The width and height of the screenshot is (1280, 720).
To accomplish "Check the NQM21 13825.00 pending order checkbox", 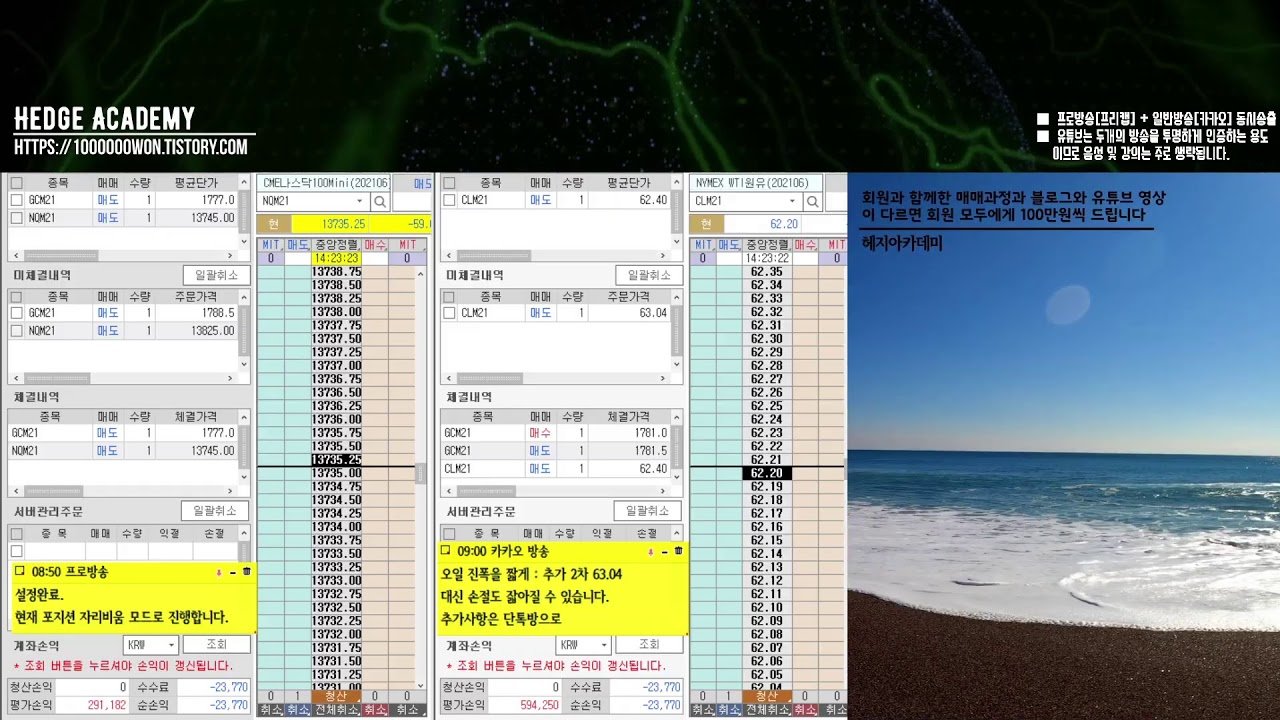I will pos(16,330).
